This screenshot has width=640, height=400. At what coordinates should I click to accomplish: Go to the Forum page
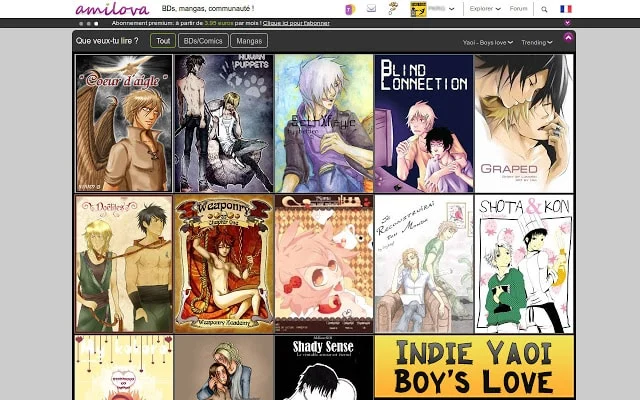click(518, 9)
